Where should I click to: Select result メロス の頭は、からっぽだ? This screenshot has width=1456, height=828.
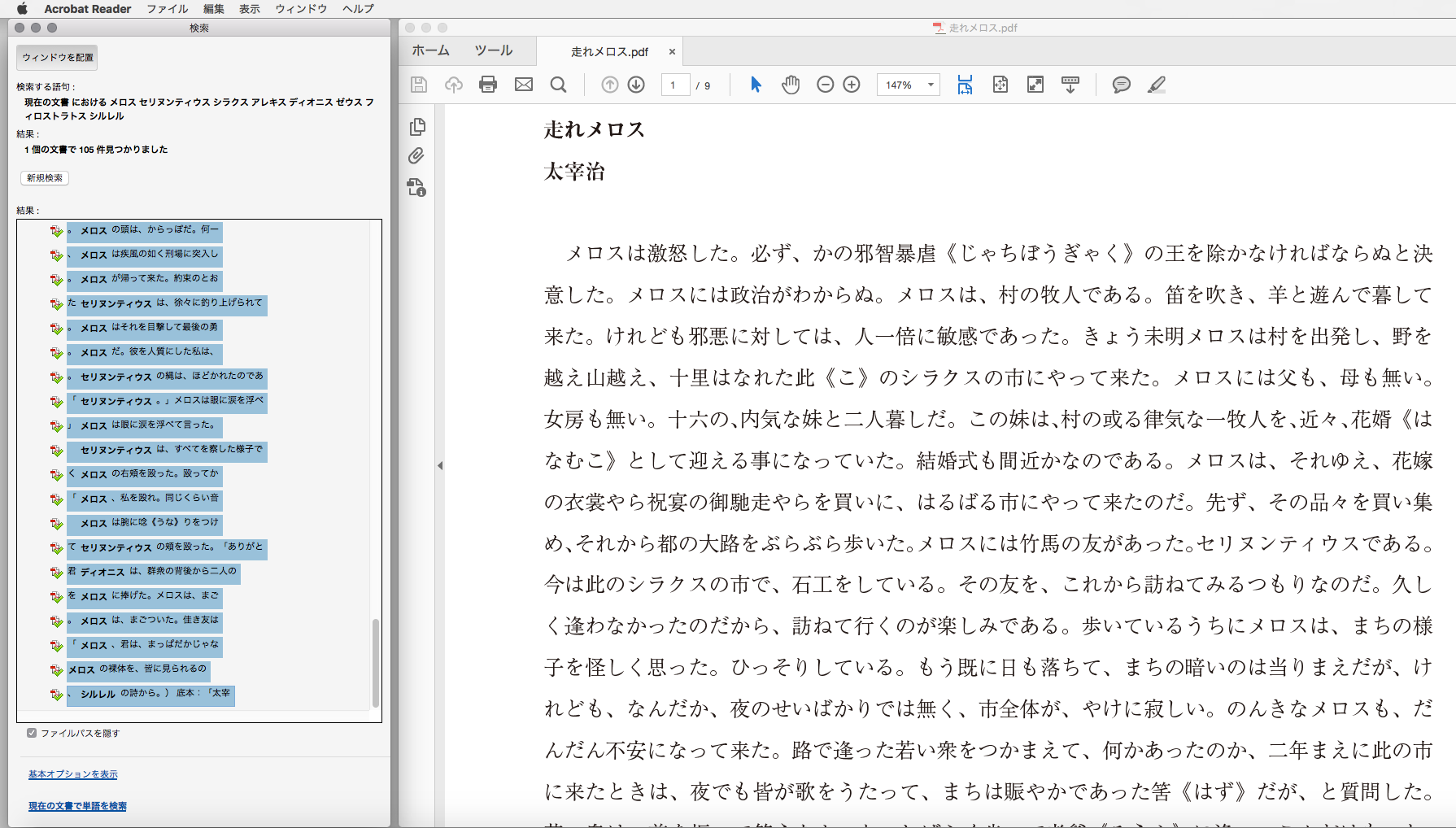[144, 231]
